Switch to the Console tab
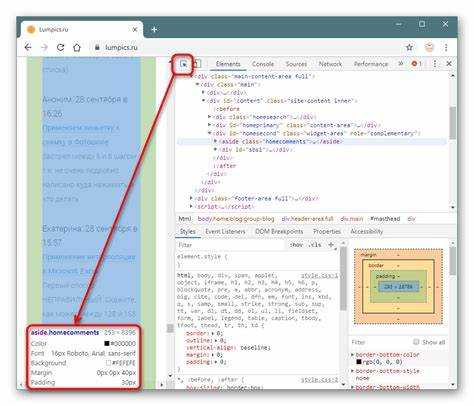 263,64
